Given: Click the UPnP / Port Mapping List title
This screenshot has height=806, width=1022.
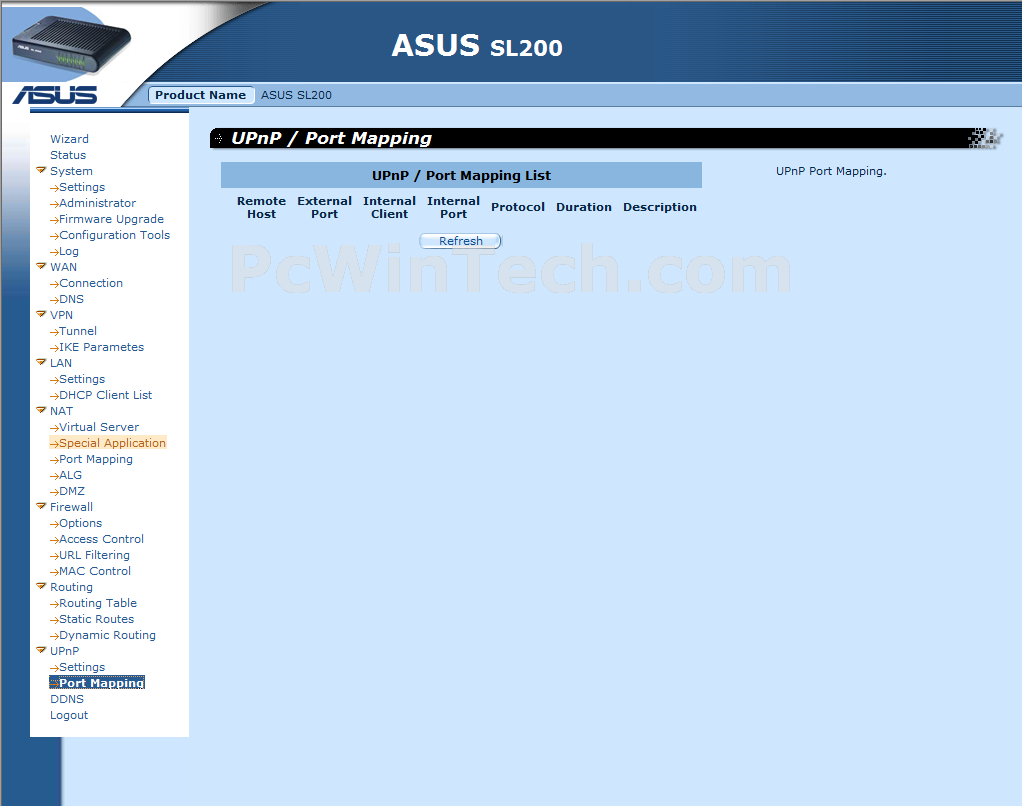Looking at the screenshot, I should (x=461, y=175).
